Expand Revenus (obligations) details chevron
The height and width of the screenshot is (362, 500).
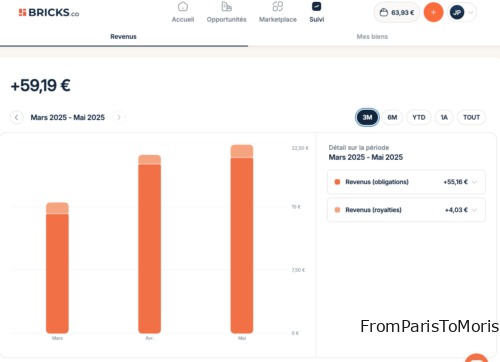(475, 182)
